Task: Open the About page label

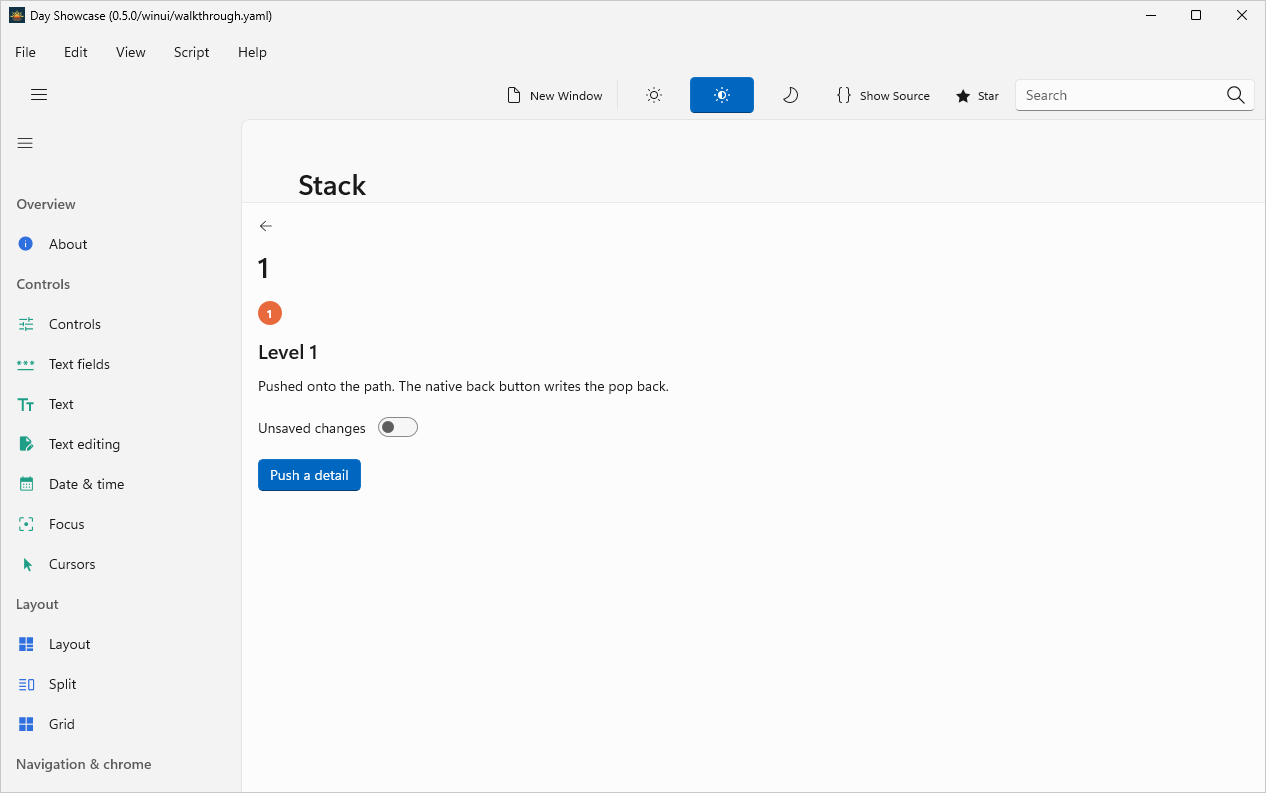Action: (x=68, y=244)
